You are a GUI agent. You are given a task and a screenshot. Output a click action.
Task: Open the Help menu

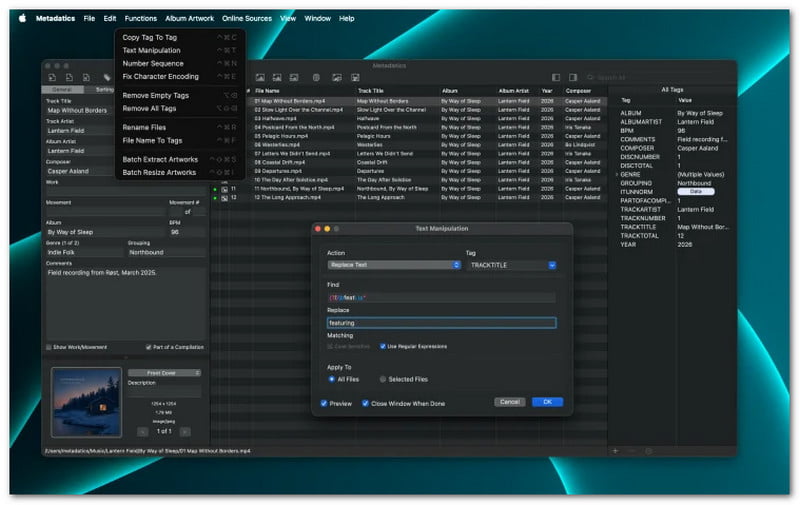pos(346,18)
